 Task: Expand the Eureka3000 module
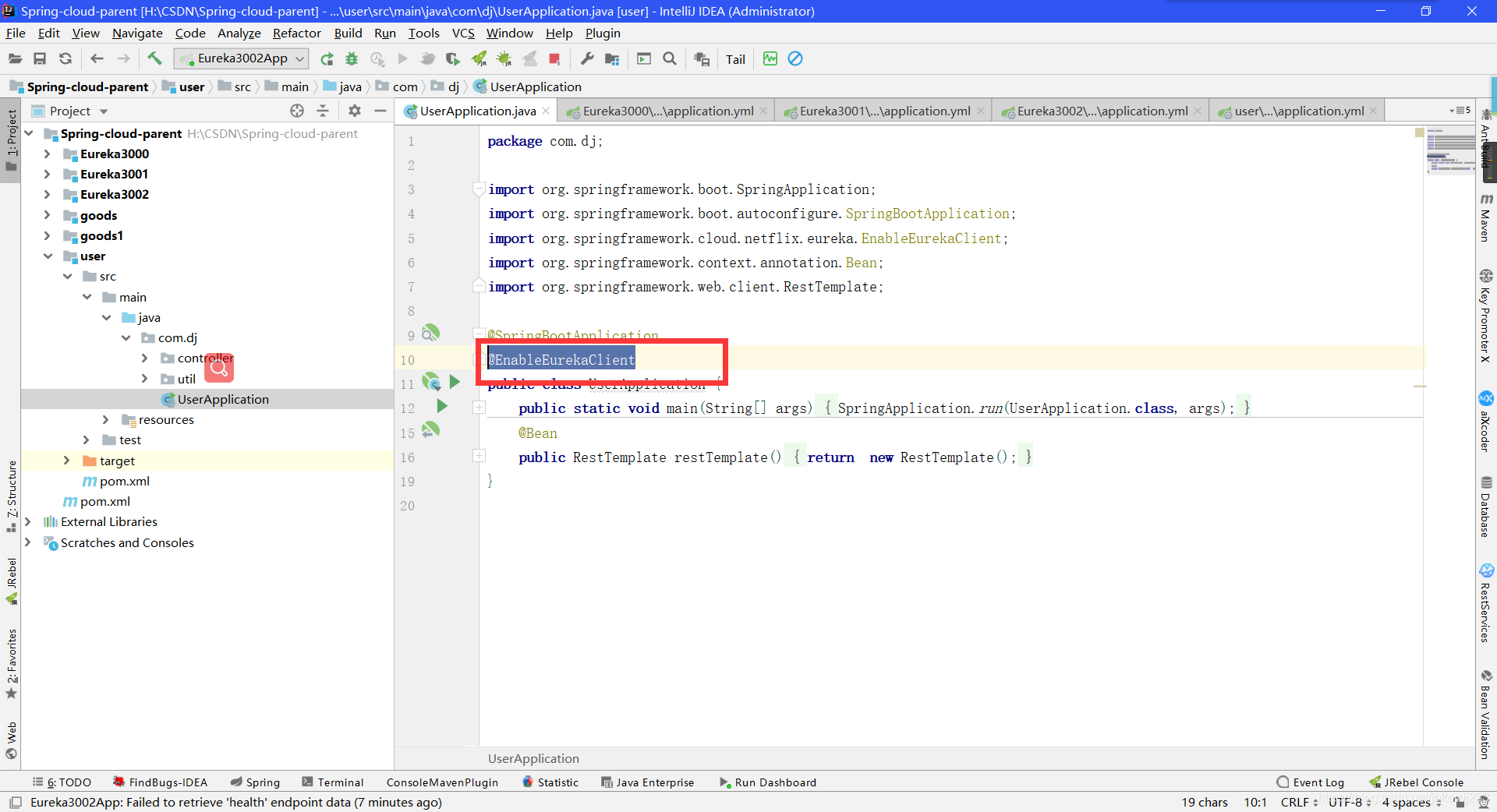click(47, 154)
